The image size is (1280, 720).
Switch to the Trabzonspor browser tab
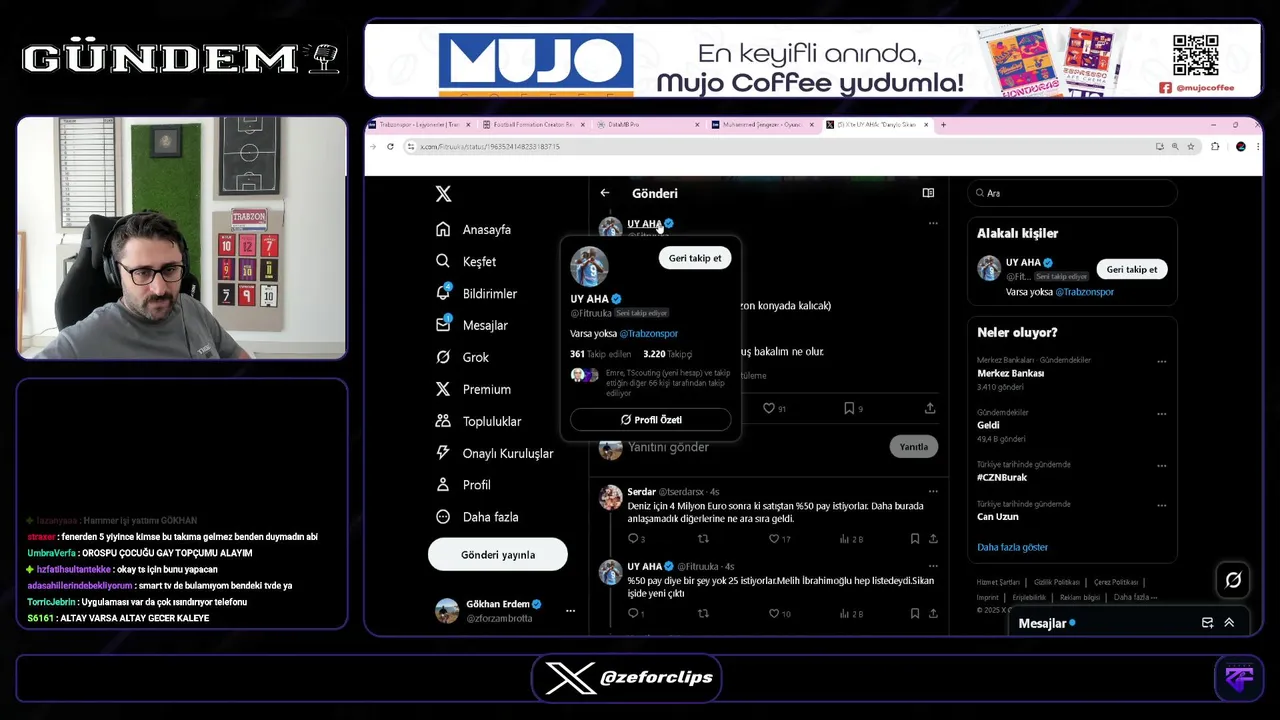419,125
